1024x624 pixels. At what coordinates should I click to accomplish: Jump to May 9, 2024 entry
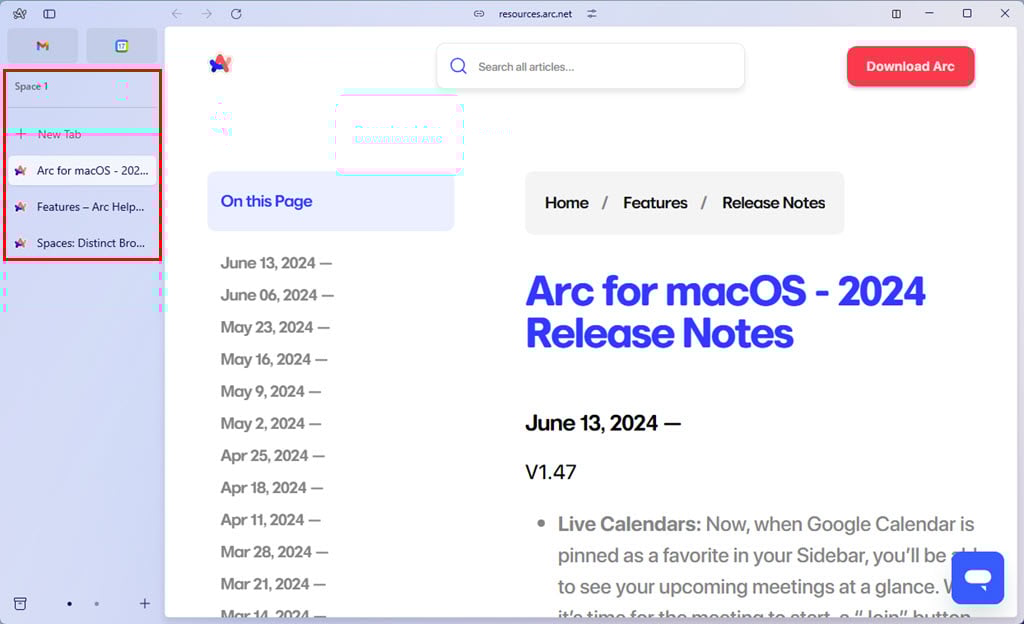tap(270, 391)
